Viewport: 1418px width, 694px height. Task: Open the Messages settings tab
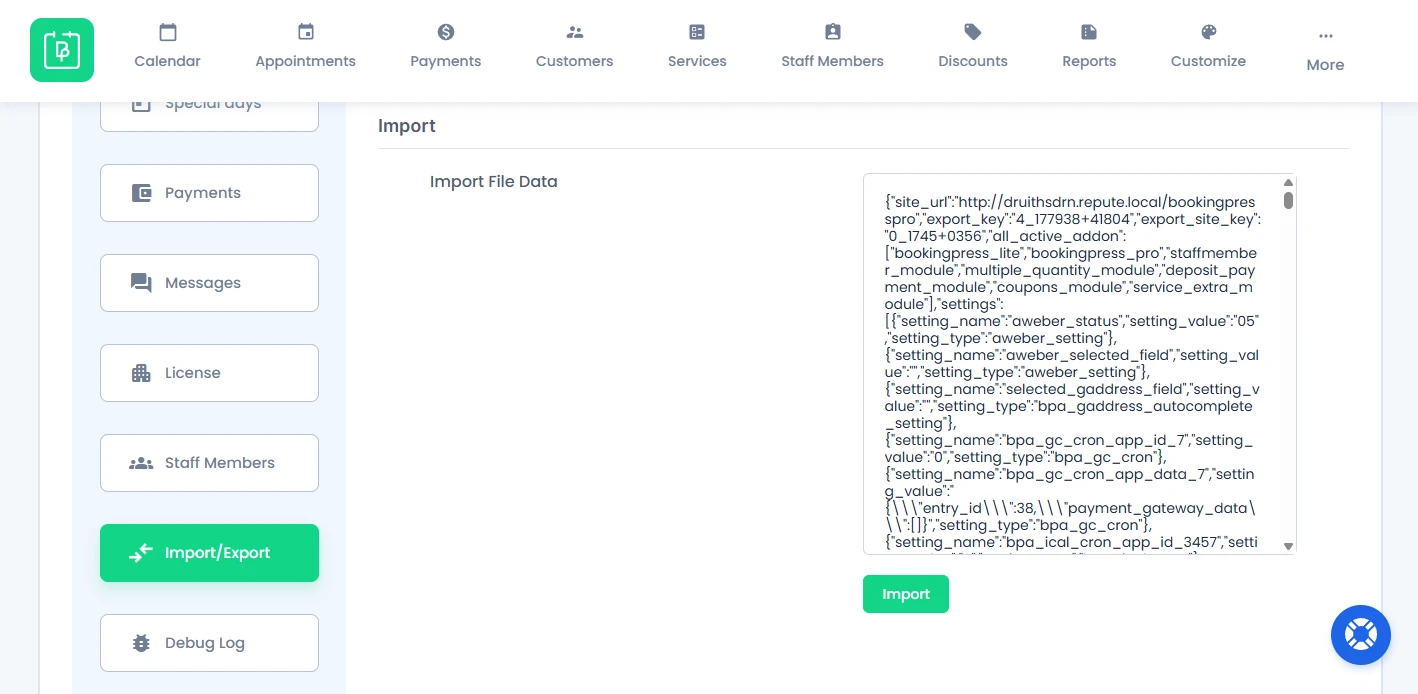[x=209, y=283]
